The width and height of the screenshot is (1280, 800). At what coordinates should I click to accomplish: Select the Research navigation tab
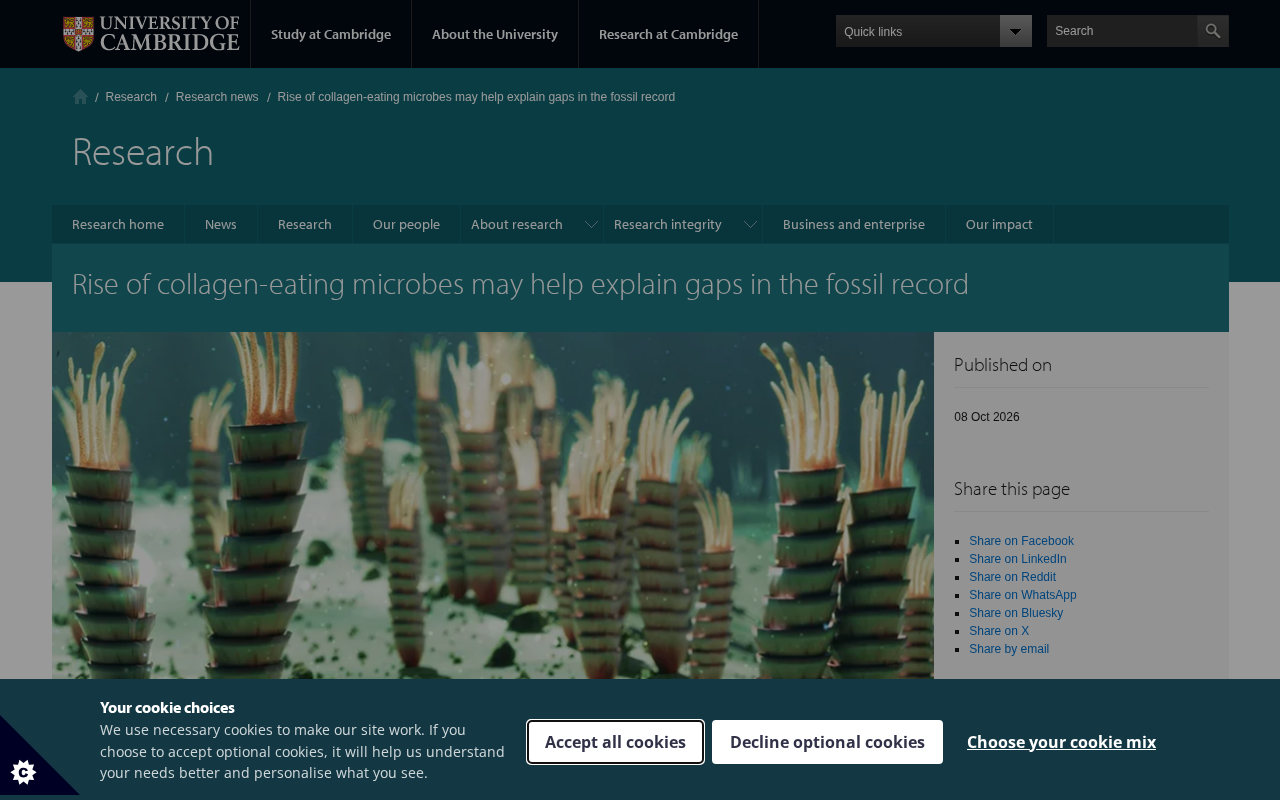pyautogui.click(x=305, y=225)
